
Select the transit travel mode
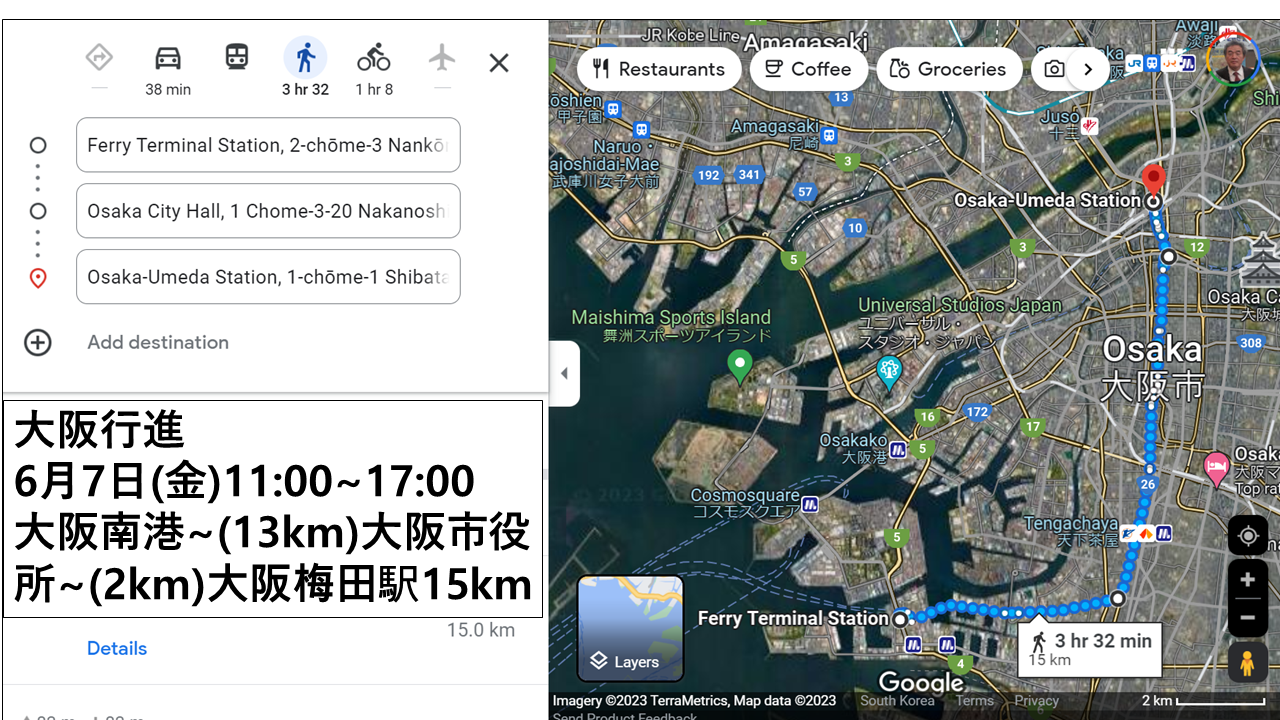(236, 57)
